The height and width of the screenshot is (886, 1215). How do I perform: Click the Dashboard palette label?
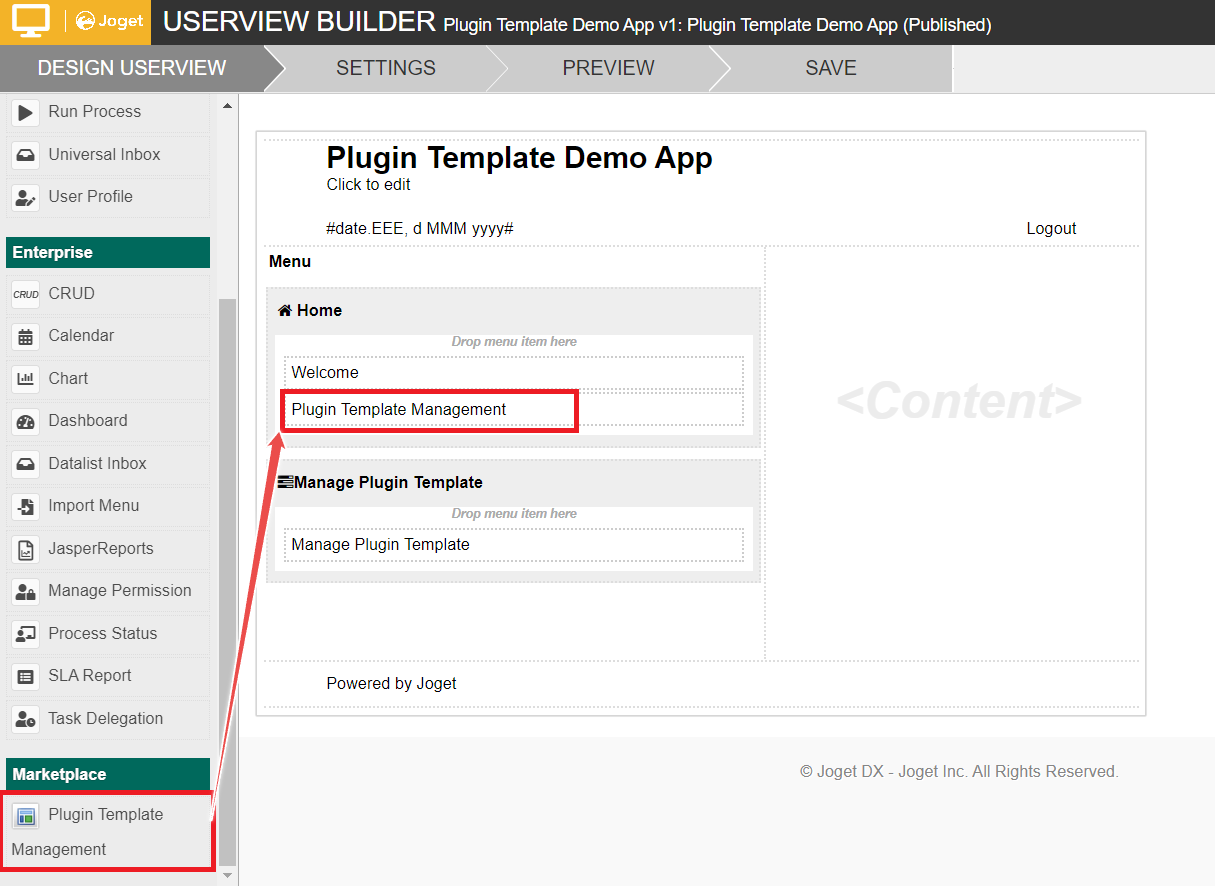pyautogui.click(x=88, y=421)
